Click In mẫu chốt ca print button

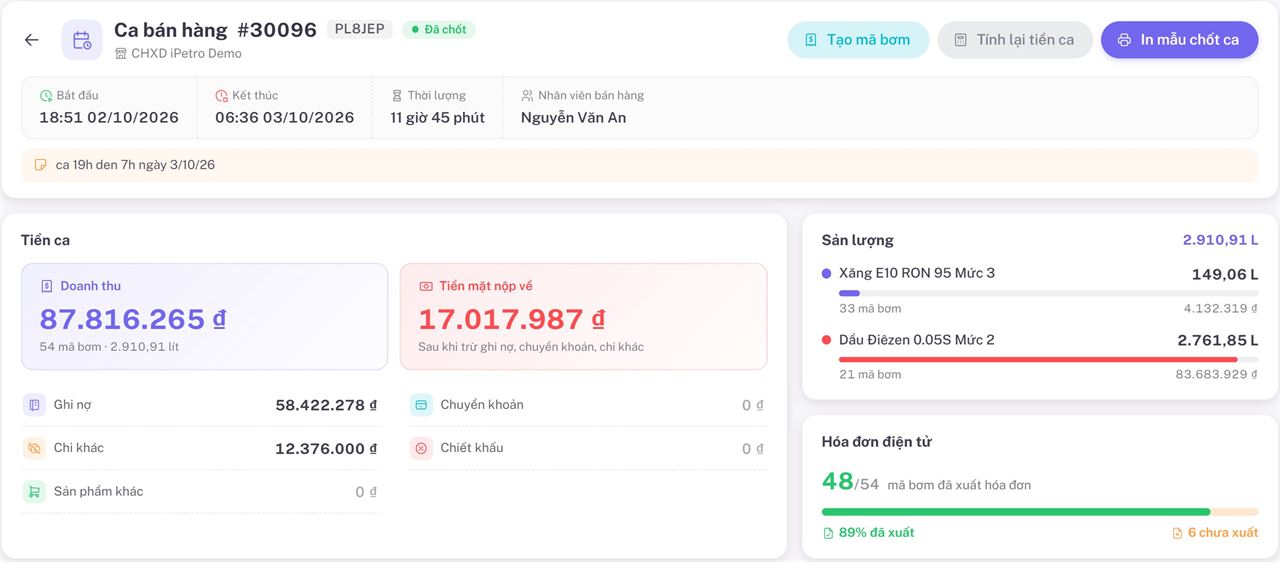click(x=1180, y=40)
